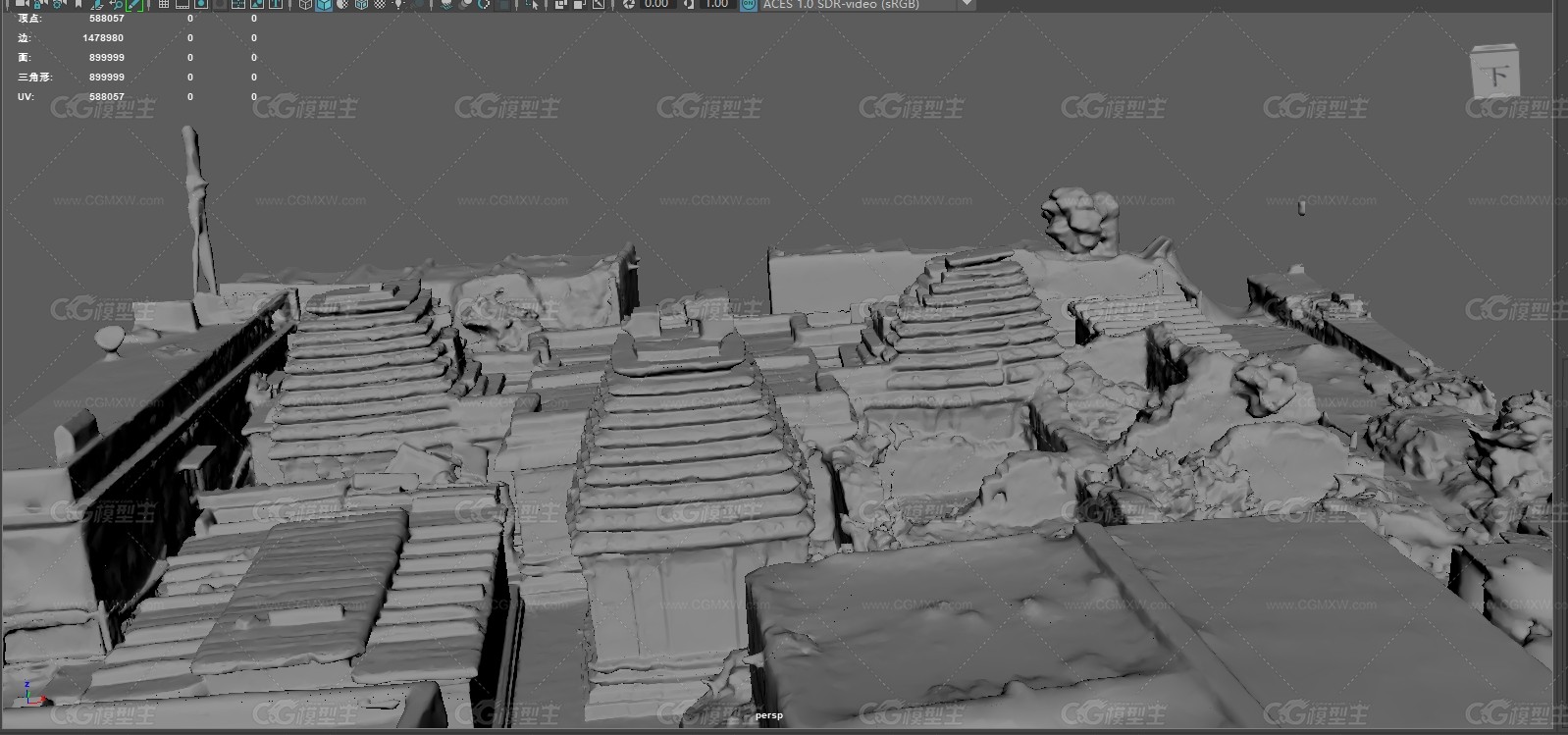This screenshot has height=735, width=1568.
Task: Click the Use Default Material icon
Action: click(x=342, y=5)
